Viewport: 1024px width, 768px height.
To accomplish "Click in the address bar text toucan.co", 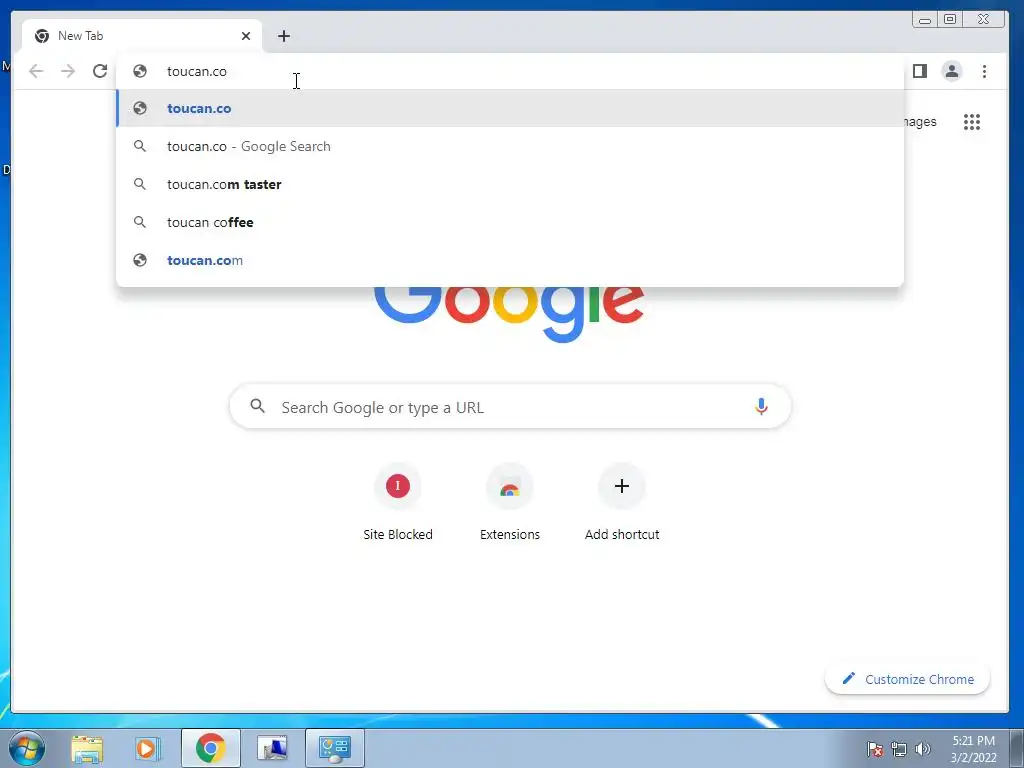I will [x=197, y=71].
